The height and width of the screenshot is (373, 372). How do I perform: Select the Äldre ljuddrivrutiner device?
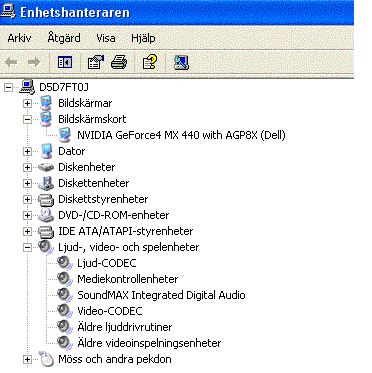[125, 327]
